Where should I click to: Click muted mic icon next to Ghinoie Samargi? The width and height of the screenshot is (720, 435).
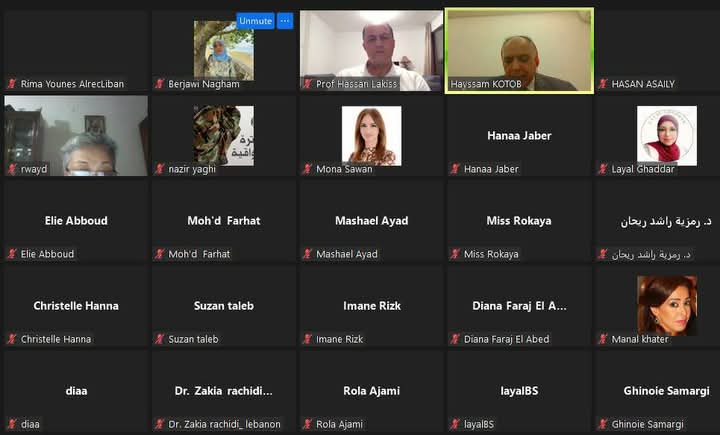[603, 424]
